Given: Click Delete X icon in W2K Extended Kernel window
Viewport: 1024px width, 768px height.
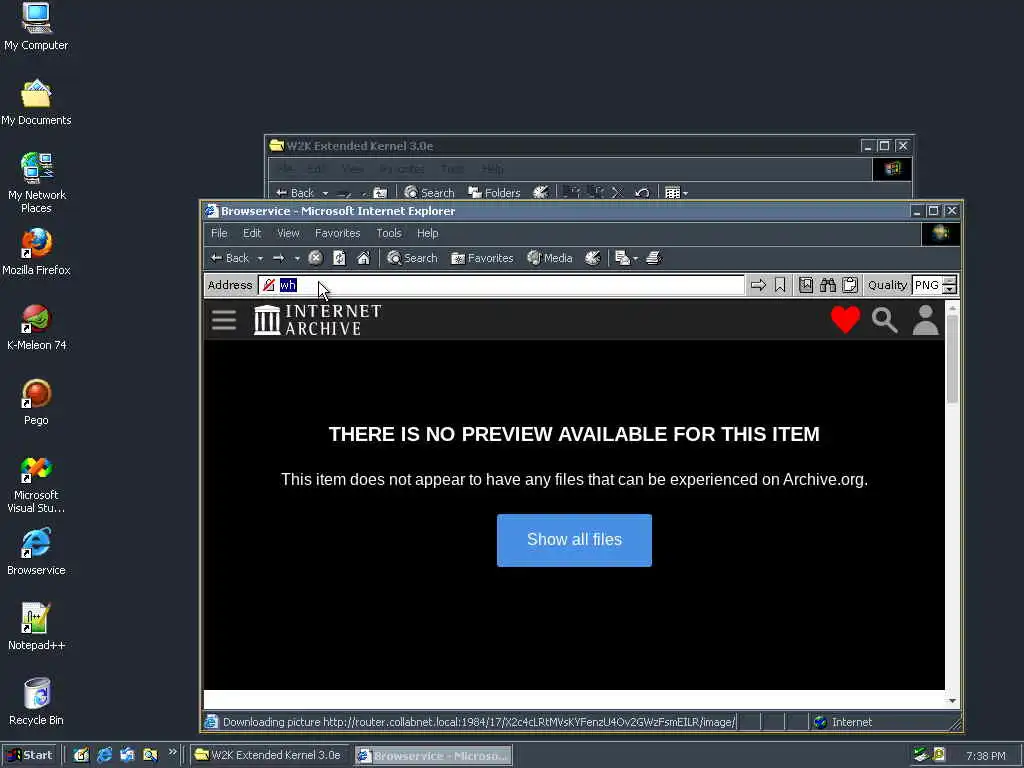Looking at the screenshot, I should click(x=616, y=193).
